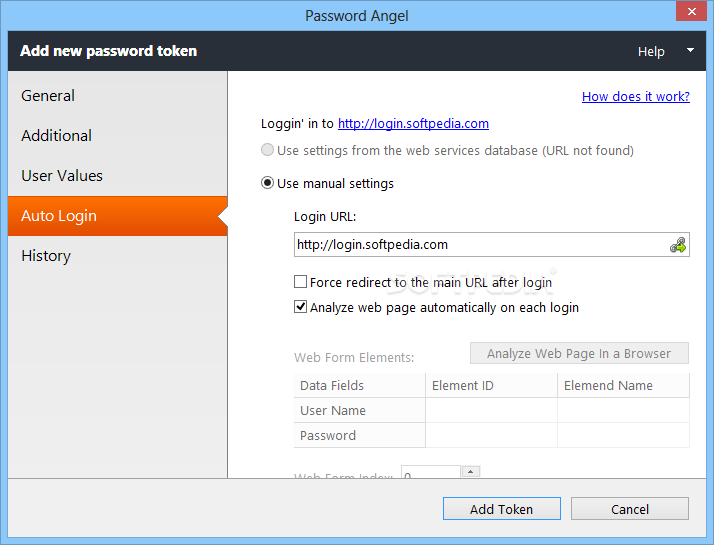Open the Help menu
Viewport: 714px width, 545px height.
point(651,51)
